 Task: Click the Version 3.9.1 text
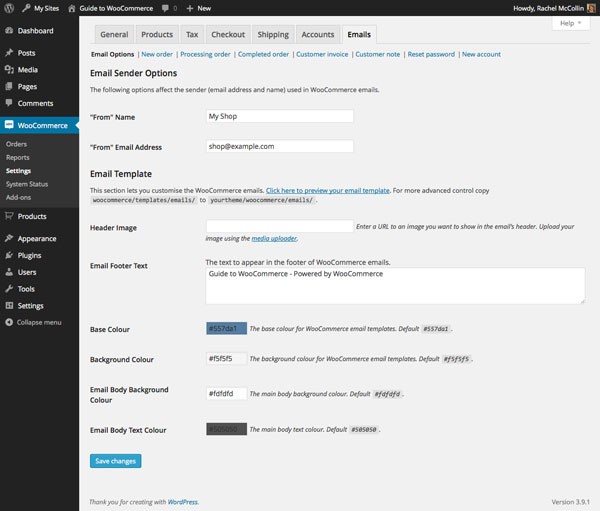[x=571, y=502]
